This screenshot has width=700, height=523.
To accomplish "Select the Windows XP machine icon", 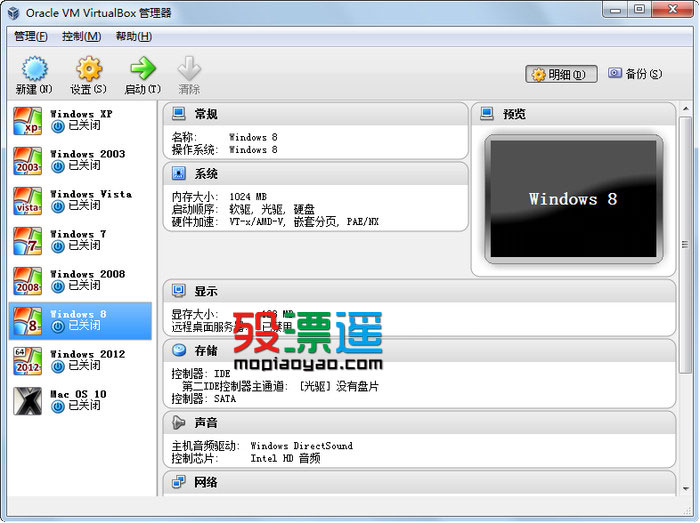I will click(28, 120).
